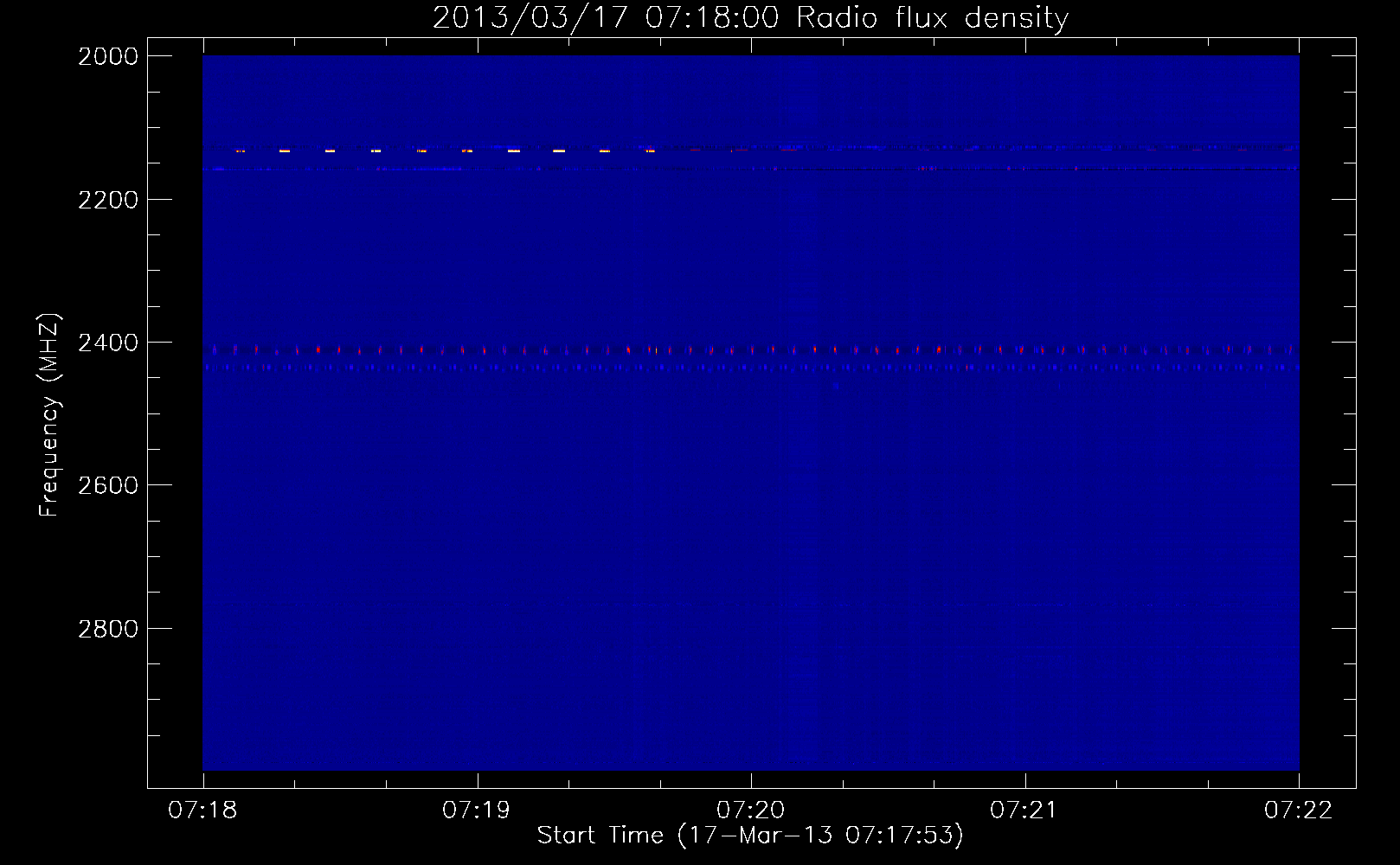Image resolution: width=1400 pixels, height=865 pixels.
Task: Select the 'Frequency (MHZ)' axis label
Action: (49, 415)
